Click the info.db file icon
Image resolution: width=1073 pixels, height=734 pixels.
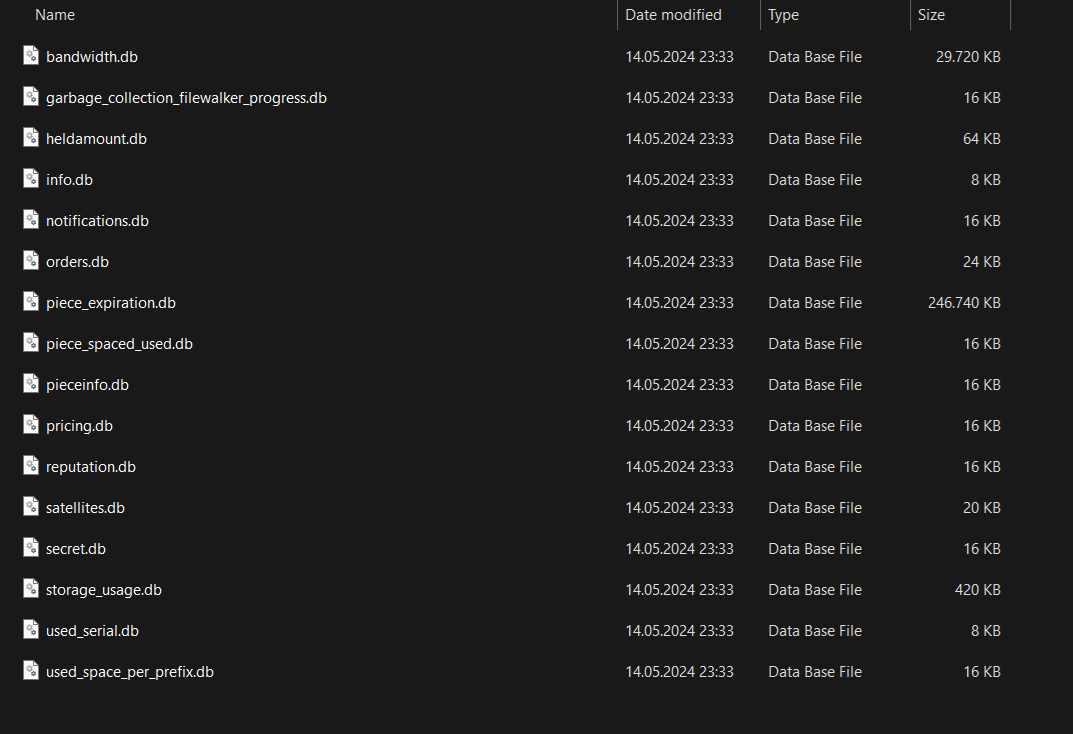pyautogui.click(x=31, y=179)
